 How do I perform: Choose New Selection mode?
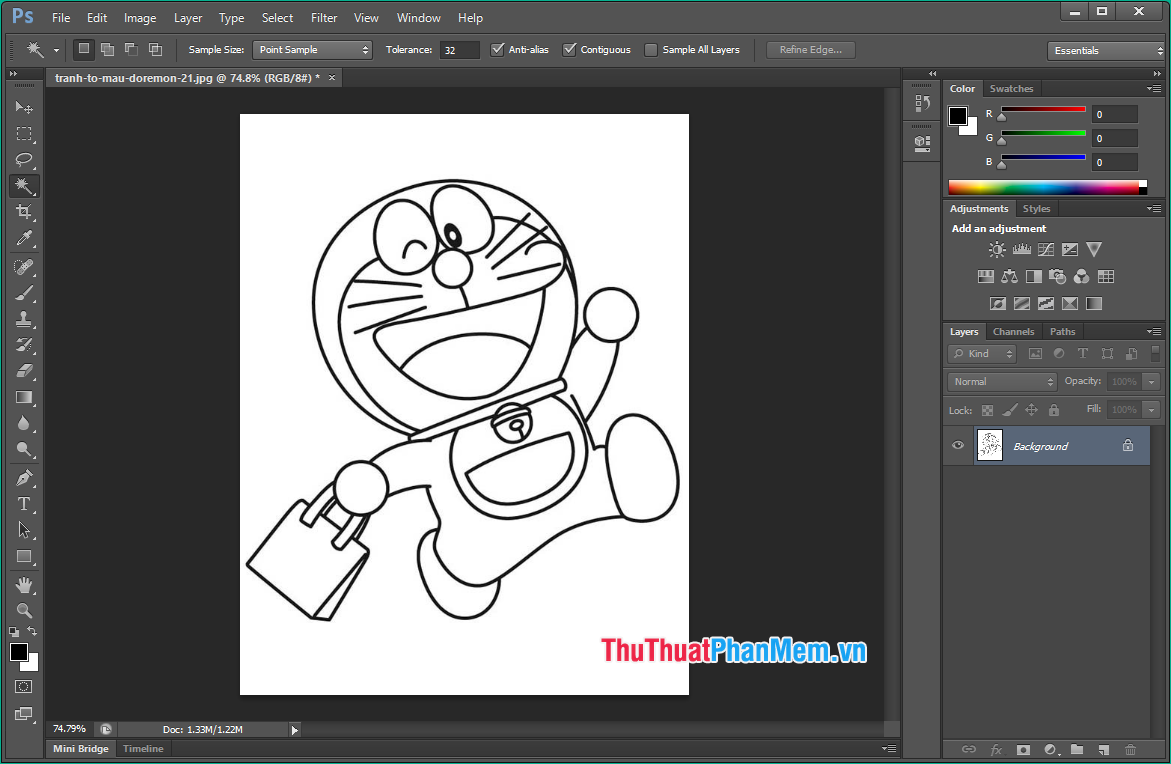coord(84,49)
